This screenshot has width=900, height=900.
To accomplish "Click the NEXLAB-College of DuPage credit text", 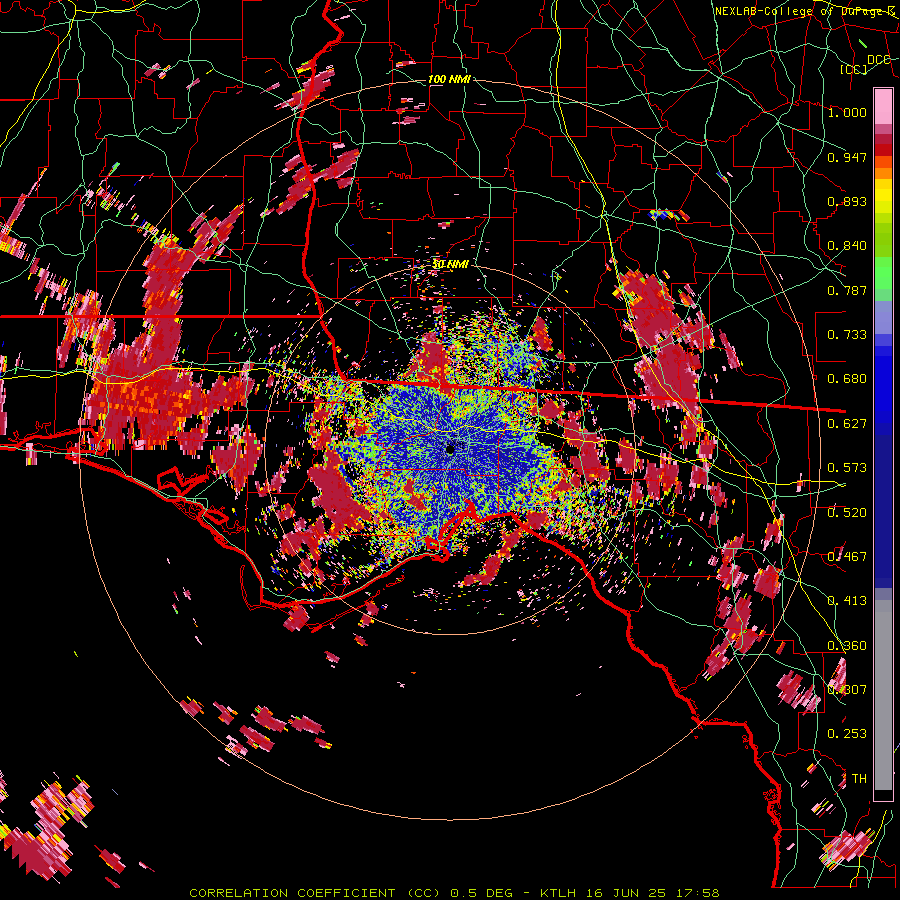I will click(805, 11).
